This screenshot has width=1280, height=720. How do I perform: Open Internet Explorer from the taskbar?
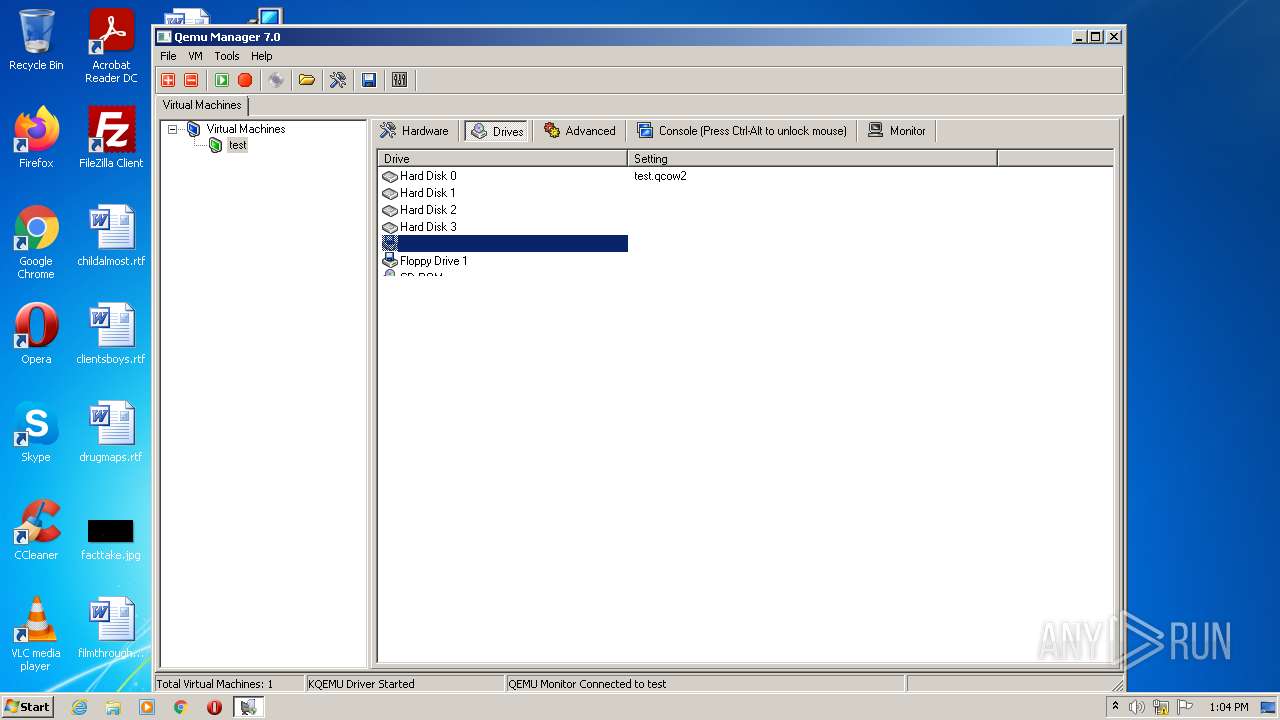point(80,707)
